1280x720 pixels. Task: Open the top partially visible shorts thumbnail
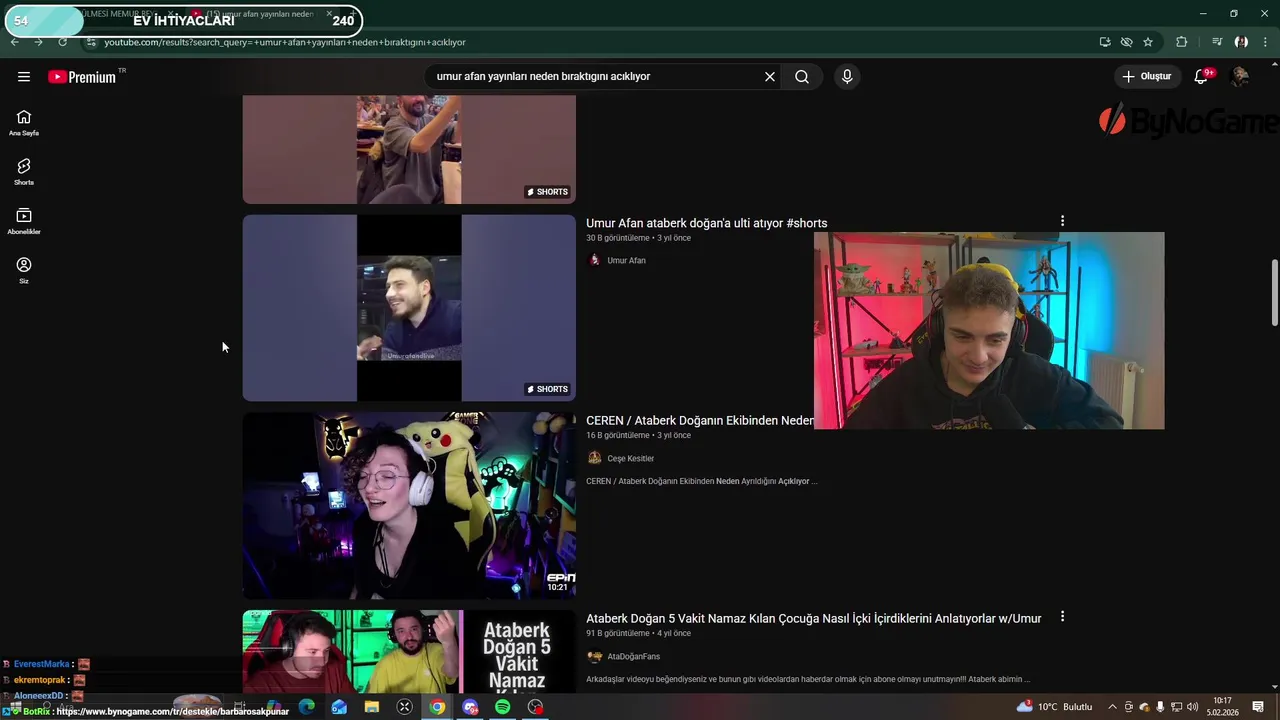click(x=409, y=150)
